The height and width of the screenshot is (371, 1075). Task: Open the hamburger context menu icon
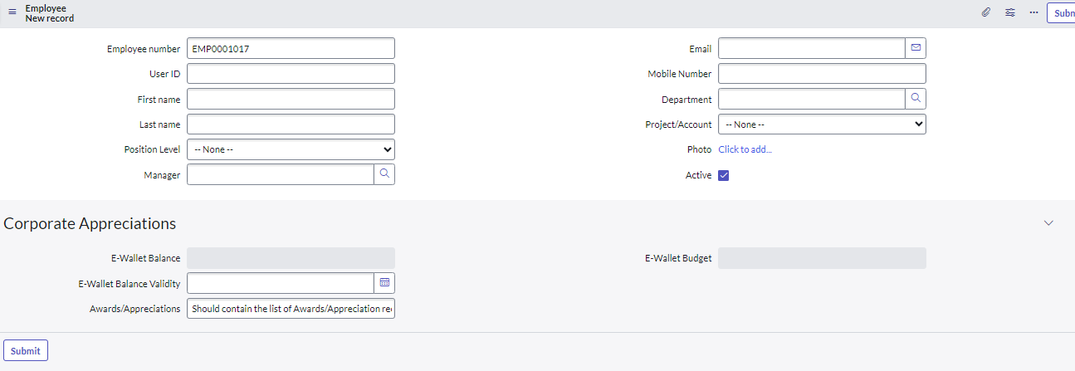[12, 12]
